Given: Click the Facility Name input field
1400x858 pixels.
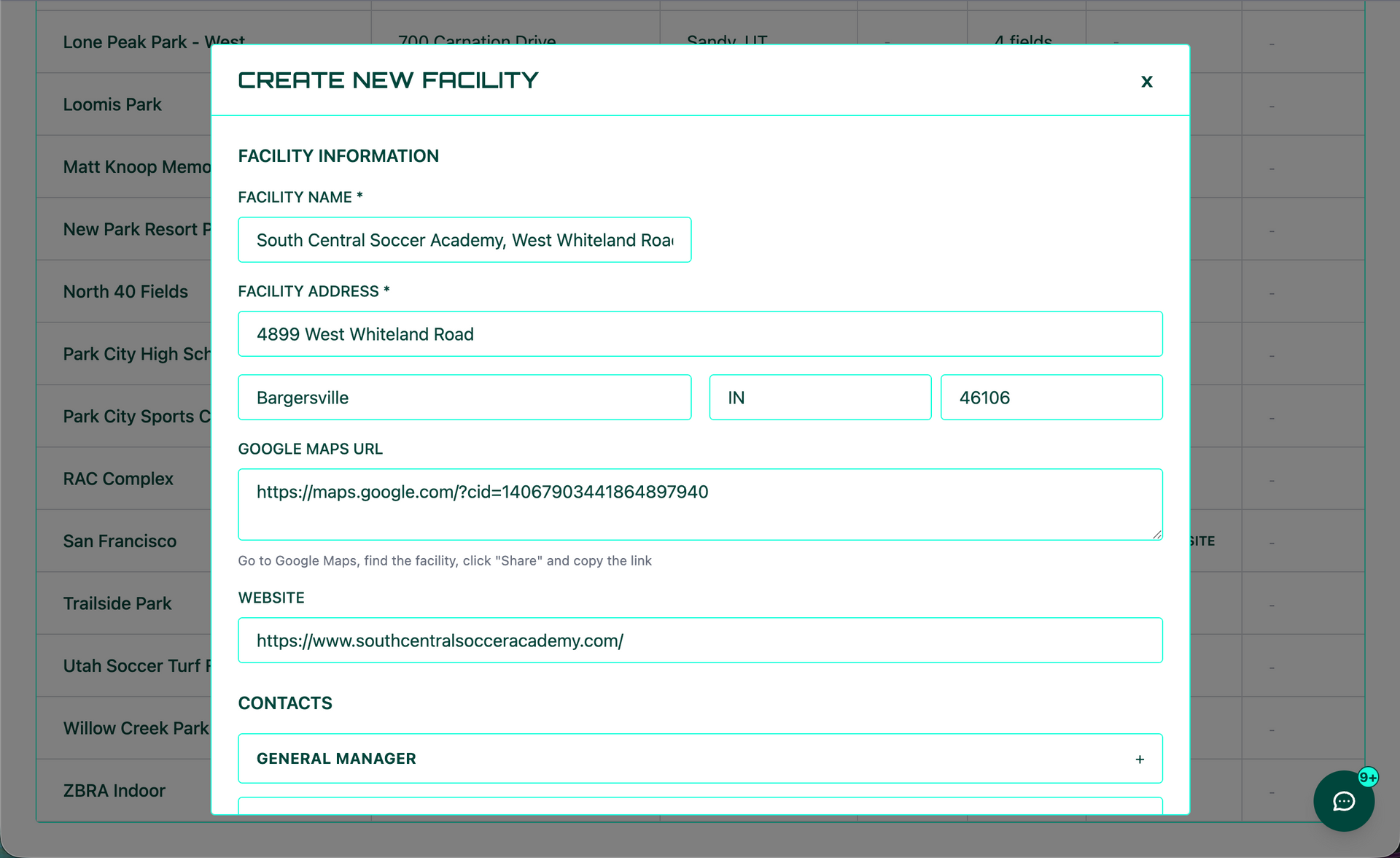Looking at the screenshot, I should pyautogui.click(x=464, y=240).
